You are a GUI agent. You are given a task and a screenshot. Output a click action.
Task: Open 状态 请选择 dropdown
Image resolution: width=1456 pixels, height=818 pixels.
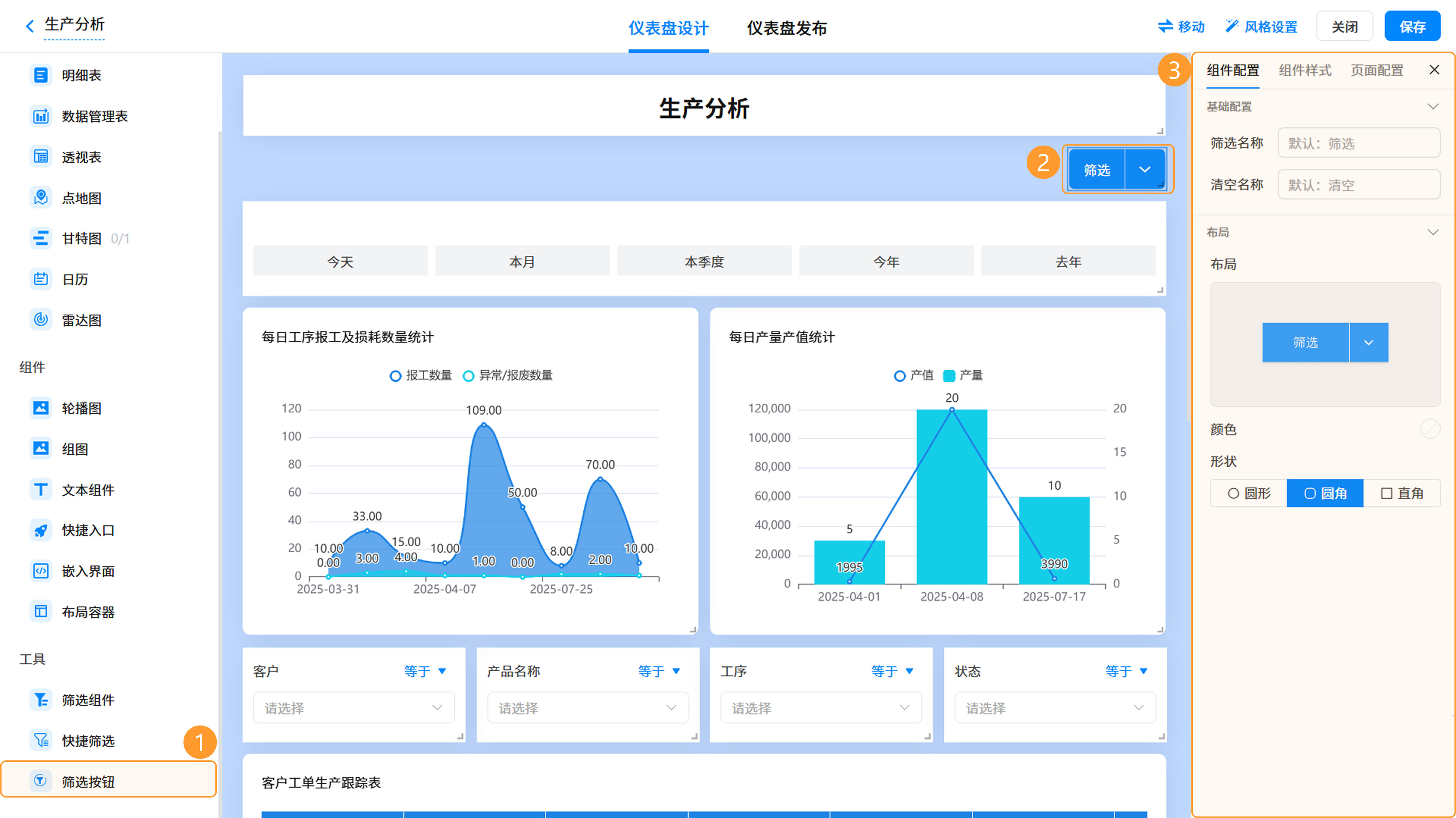click(1055, 707)
